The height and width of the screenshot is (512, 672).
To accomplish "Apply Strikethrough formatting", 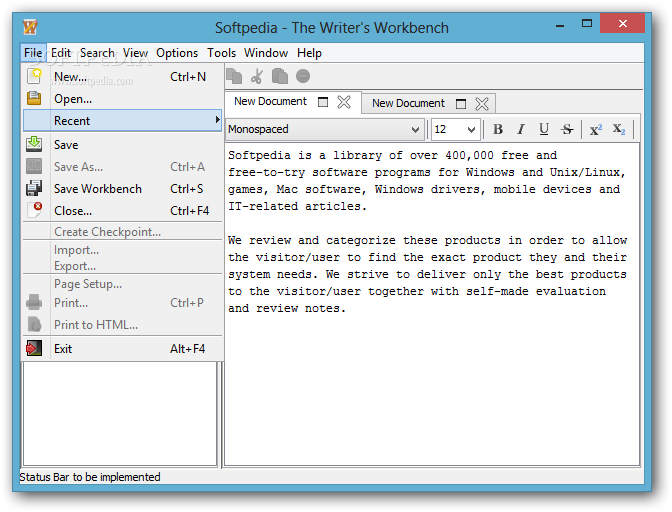I will pos(567,129).
